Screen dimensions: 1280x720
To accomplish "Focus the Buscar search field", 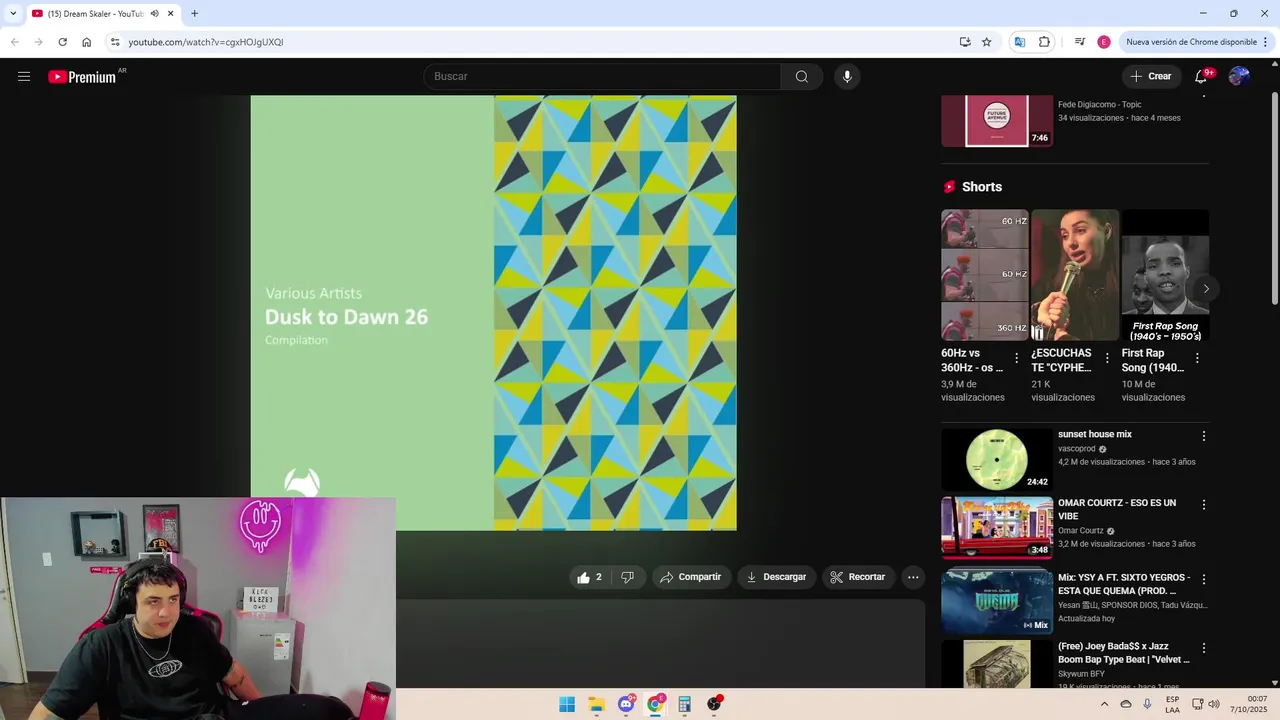I will [603, 76].
